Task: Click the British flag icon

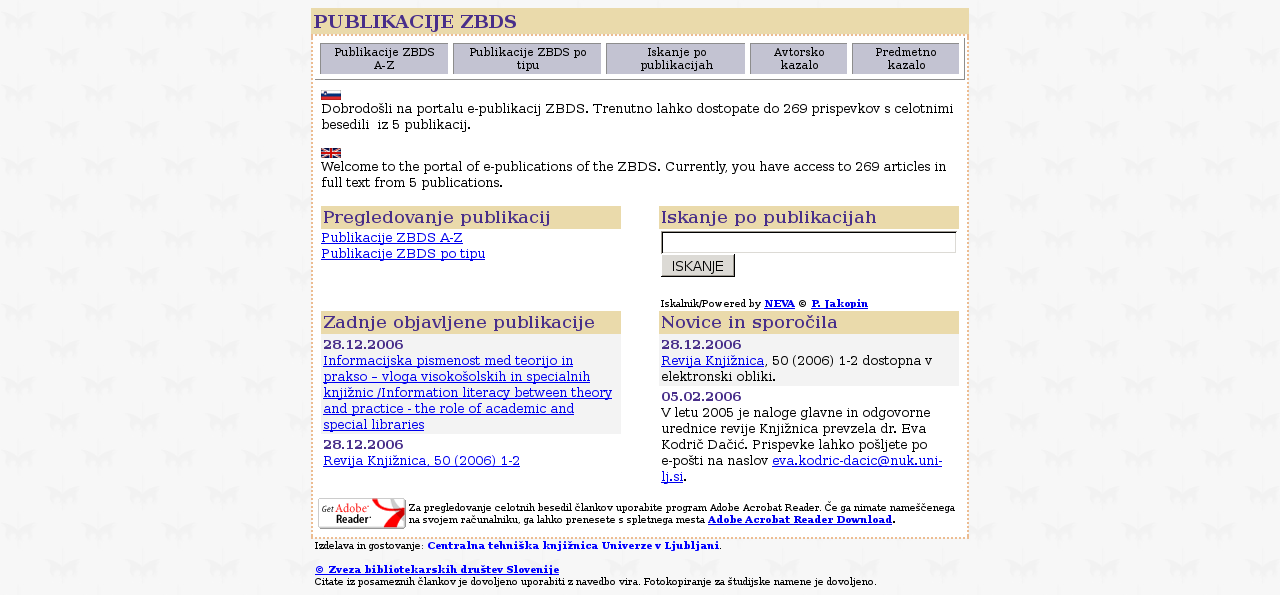Action: 330,153
